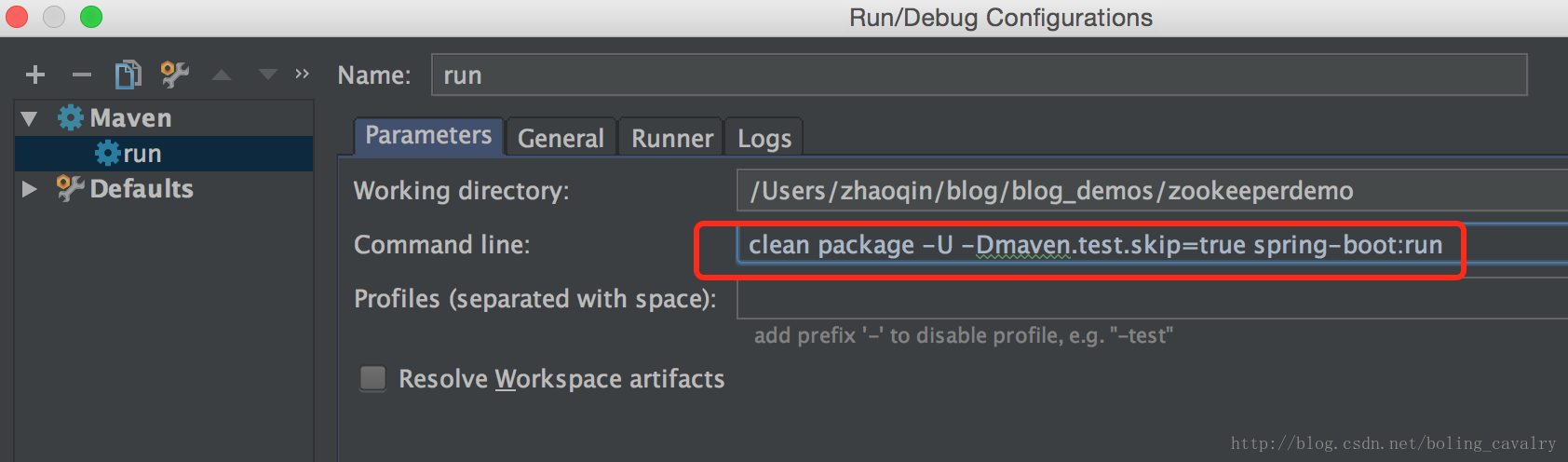
Task: Click the move down arrow icon
Action: tap(268, 75)
